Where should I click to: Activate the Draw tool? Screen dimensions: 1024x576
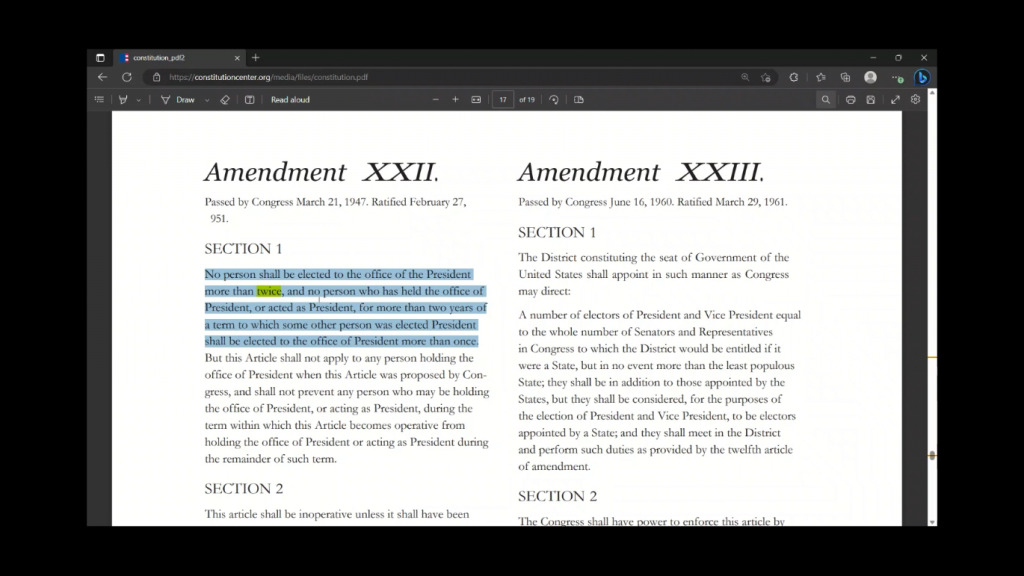pos(178,100)
